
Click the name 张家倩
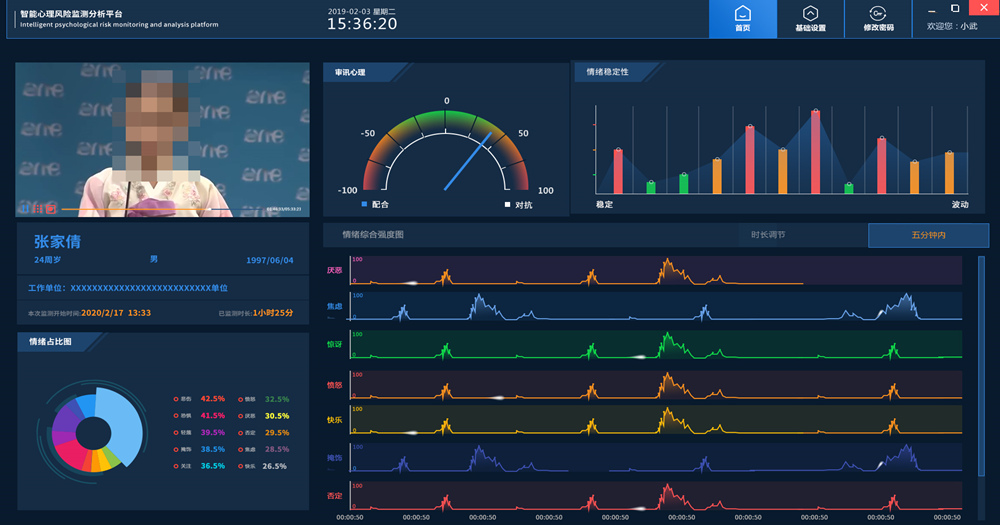click(57, 242)
